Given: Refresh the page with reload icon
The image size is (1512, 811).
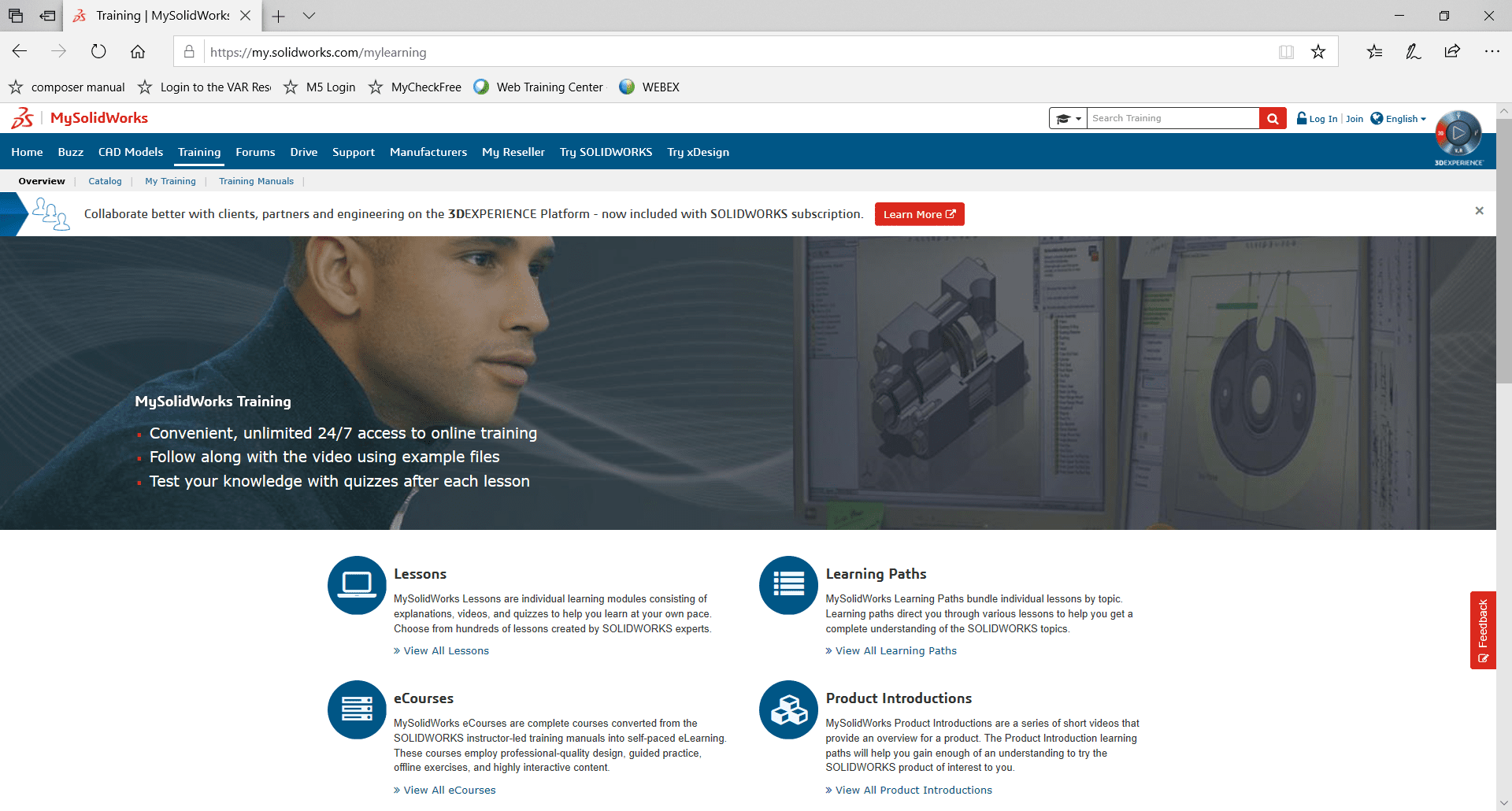Looking at the screenshot, I should point(98,52).
